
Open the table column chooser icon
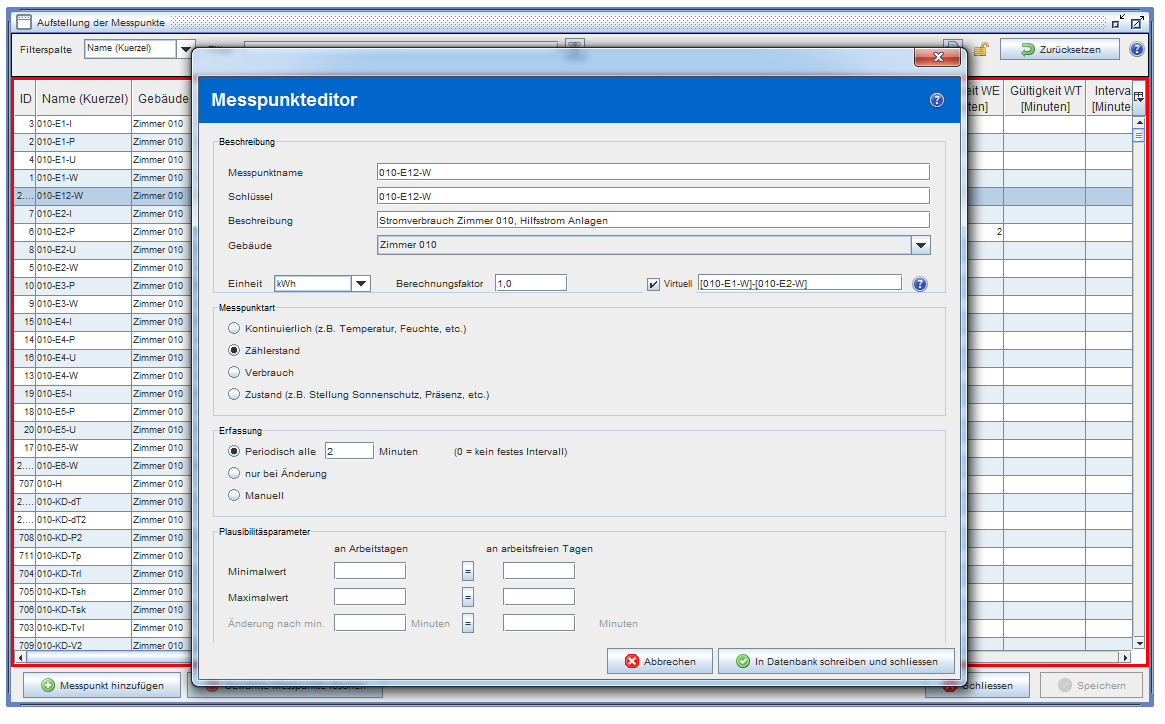(1139, 96)
